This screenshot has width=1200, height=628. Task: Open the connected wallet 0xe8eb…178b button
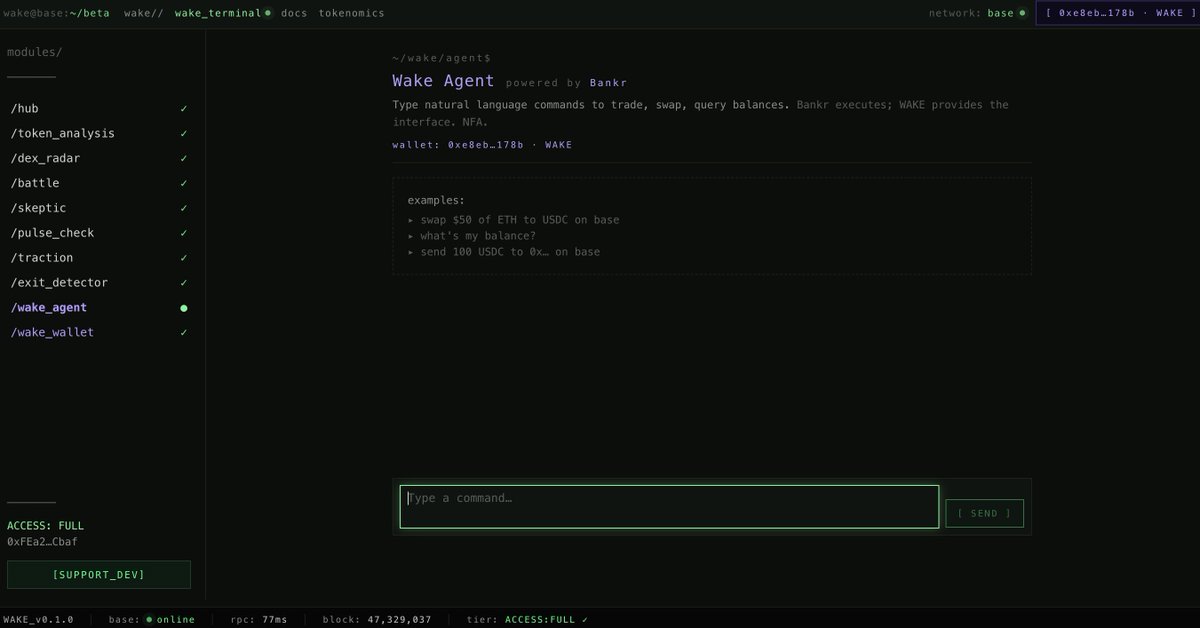[1117, 13]
